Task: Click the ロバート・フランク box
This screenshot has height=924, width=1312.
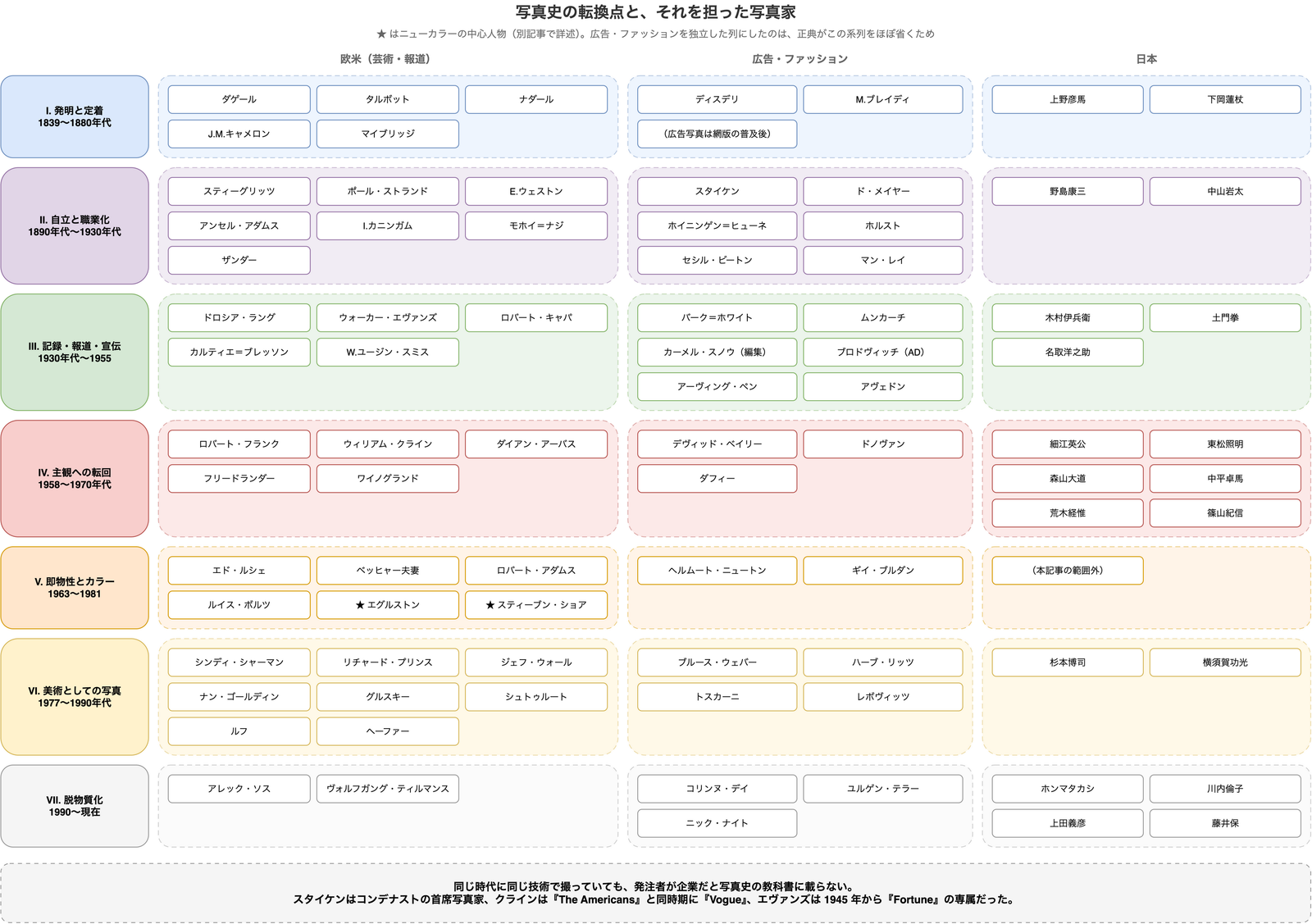Action: 239,444
